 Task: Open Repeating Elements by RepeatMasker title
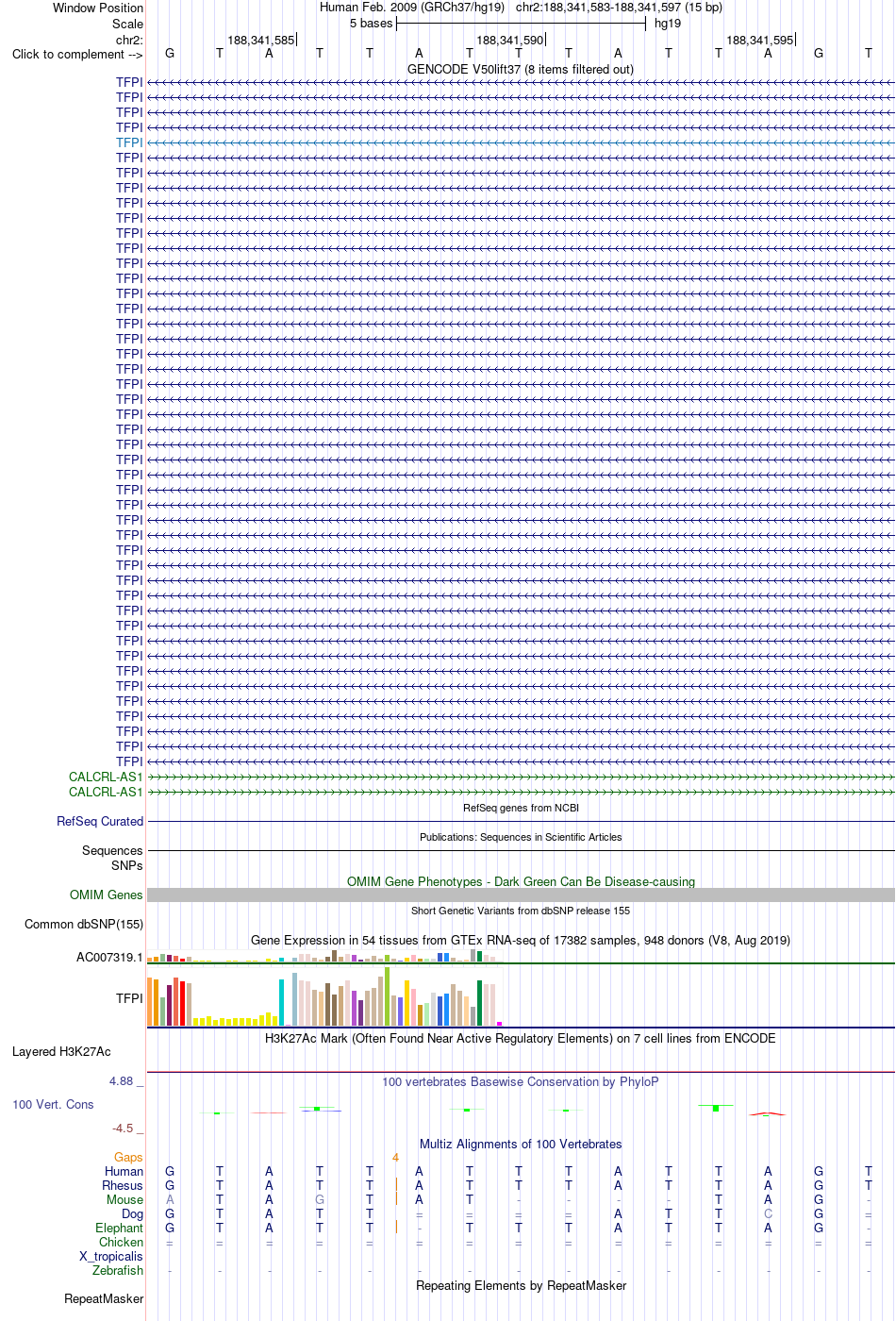pyautogui.click(x=521, y=1285)
